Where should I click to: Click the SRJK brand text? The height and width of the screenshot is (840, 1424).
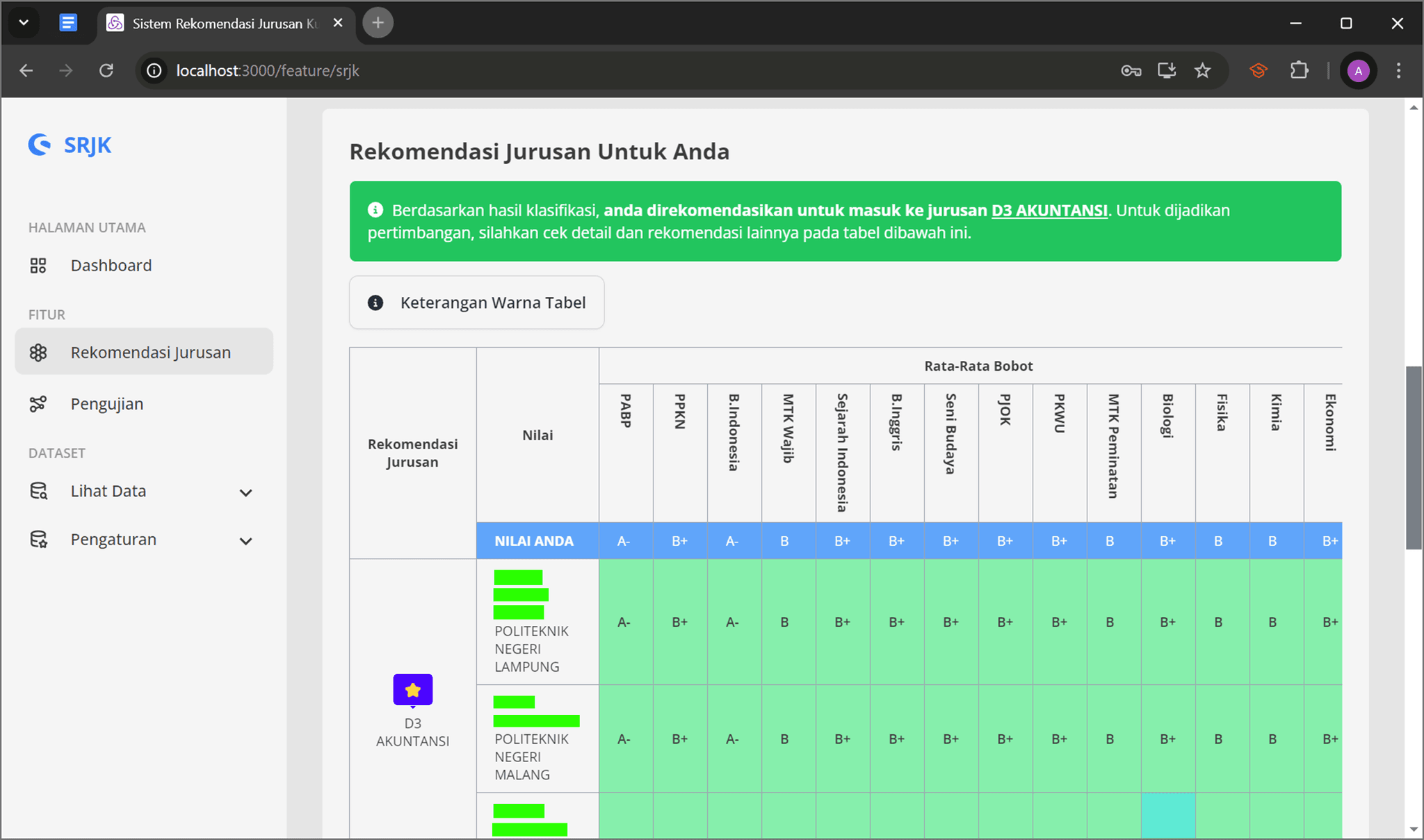click(x=88, y=145)
